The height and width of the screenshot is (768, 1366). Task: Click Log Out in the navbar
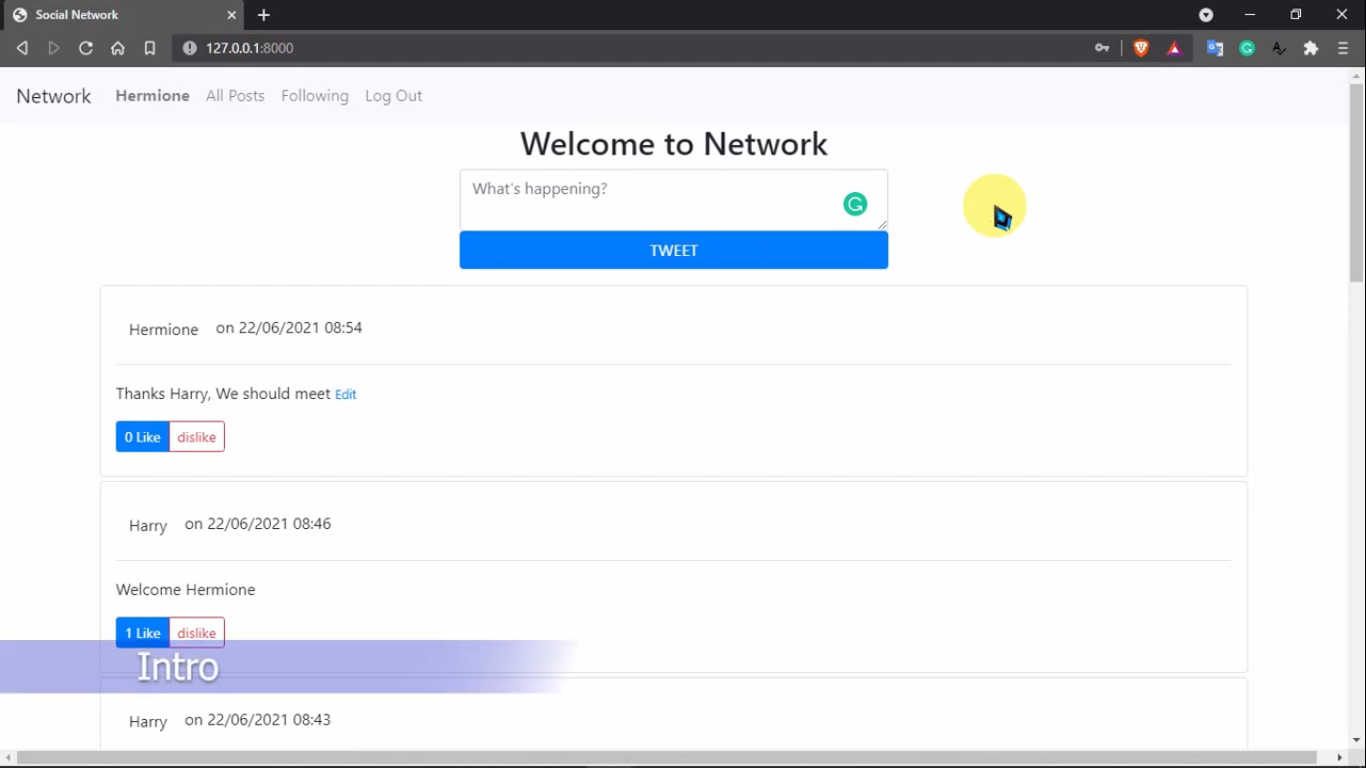pos(394,96)
